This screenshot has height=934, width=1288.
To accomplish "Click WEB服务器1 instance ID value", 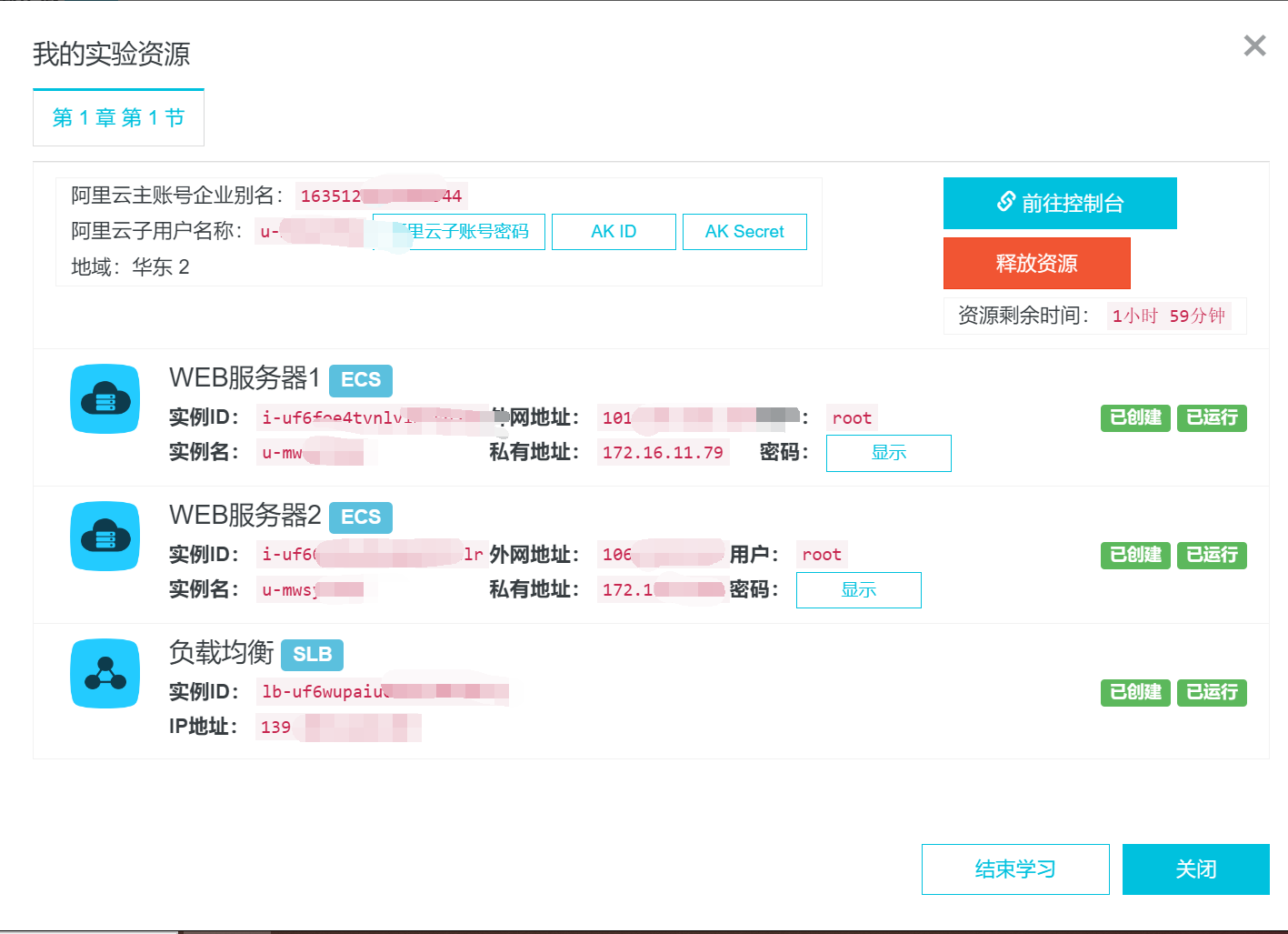I will pyautogui.click(x=373, y=418).
